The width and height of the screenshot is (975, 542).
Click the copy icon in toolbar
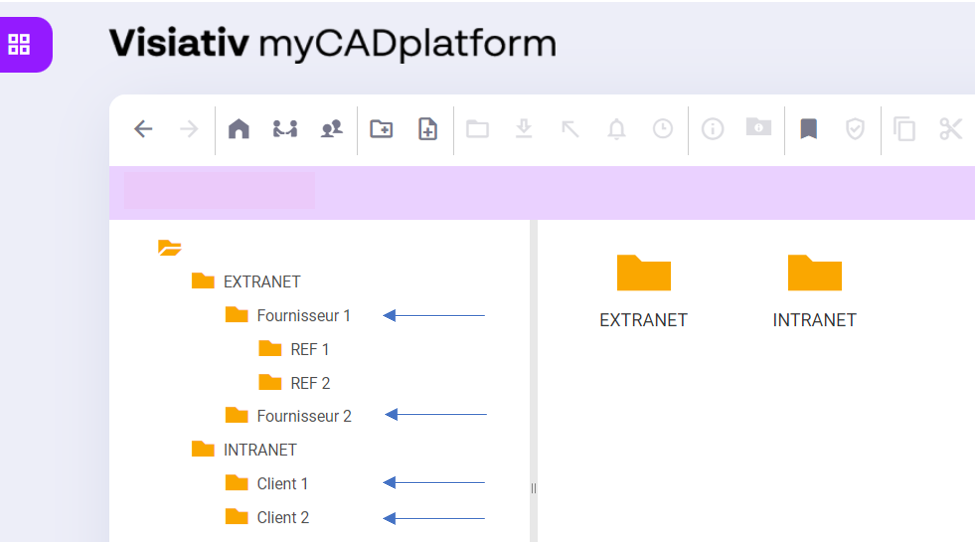(x=905, y=129)
